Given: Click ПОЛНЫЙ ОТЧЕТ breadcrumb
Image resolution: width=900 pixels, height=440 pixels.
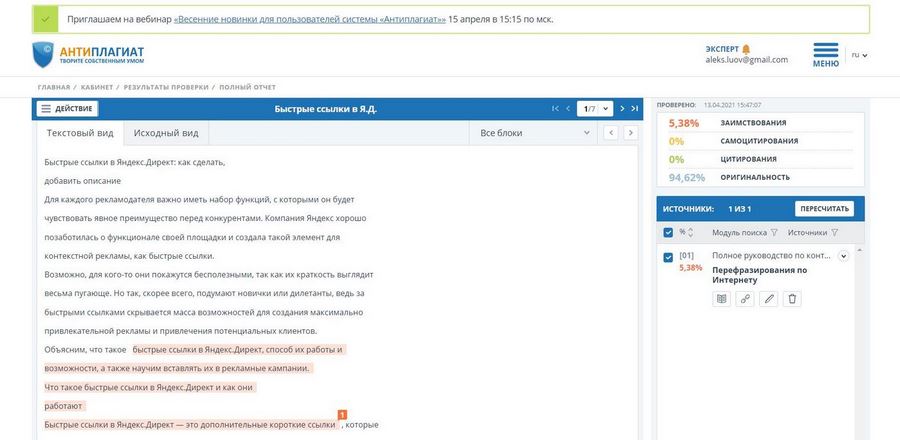Looking at the screenshot, I should (x=247, y=87).
